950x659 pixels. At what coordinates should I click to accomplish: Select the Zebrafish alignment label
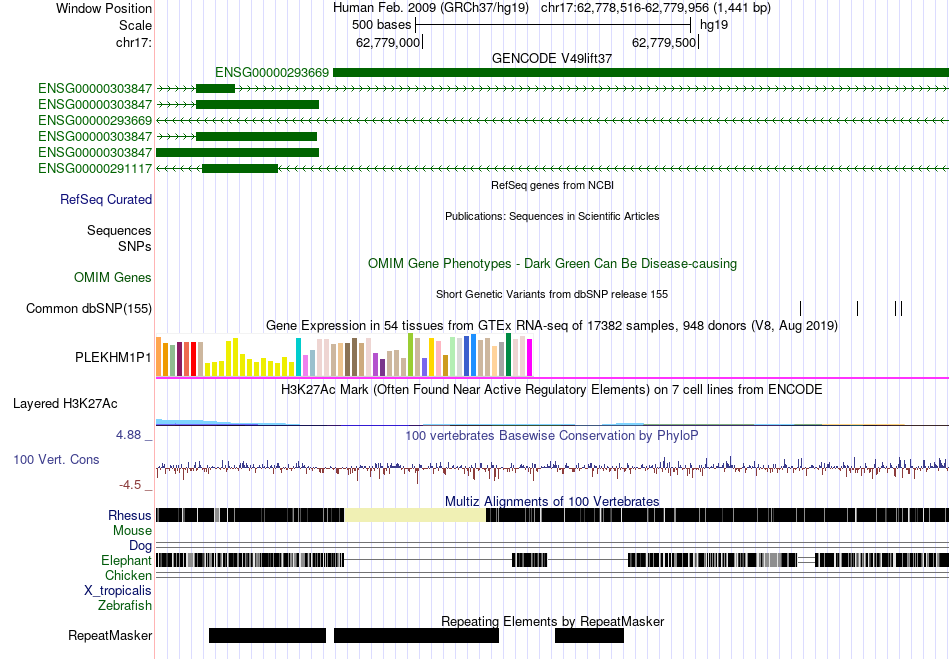[x=125, y=606]
